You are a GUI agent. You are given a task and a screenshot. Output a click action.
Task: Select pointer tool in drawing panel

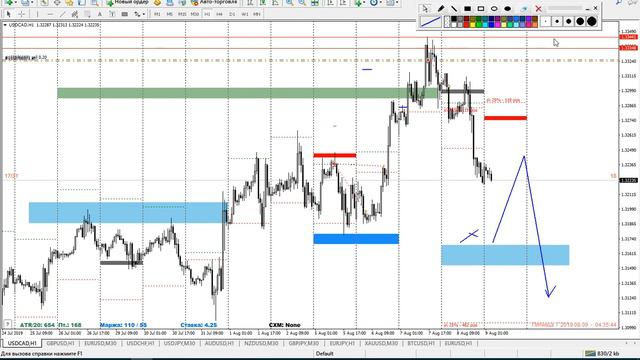pyautogui.click(x=425, y=8)
